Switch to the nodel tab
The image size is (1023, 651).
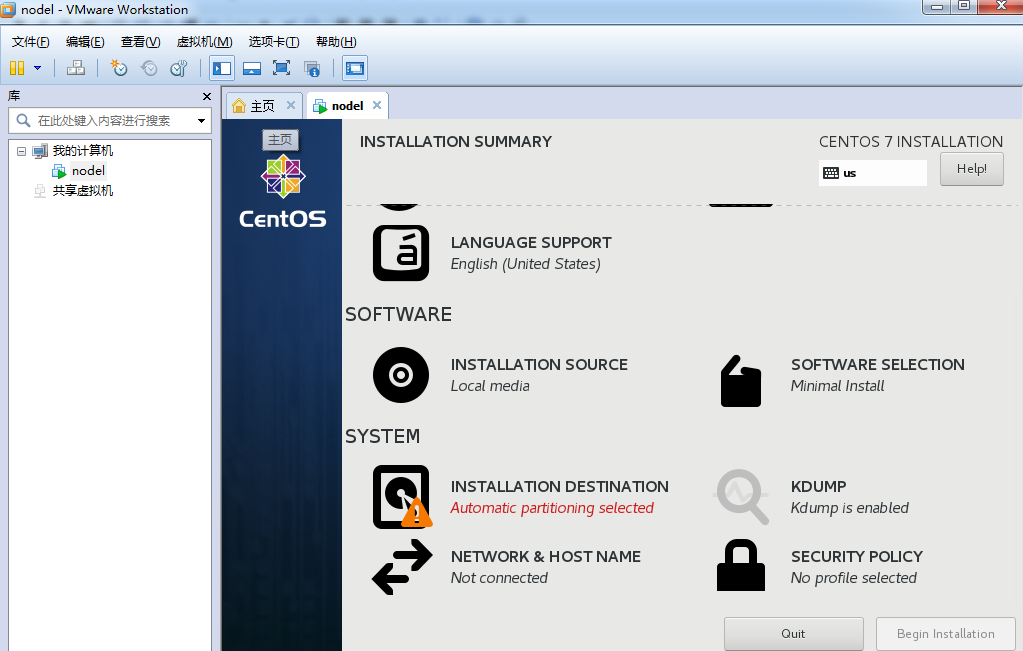point(347,106)
